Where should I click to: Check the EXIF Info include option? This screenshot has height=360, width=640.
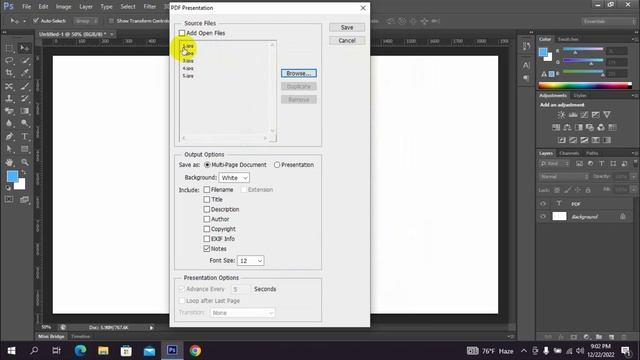[207, 239]
